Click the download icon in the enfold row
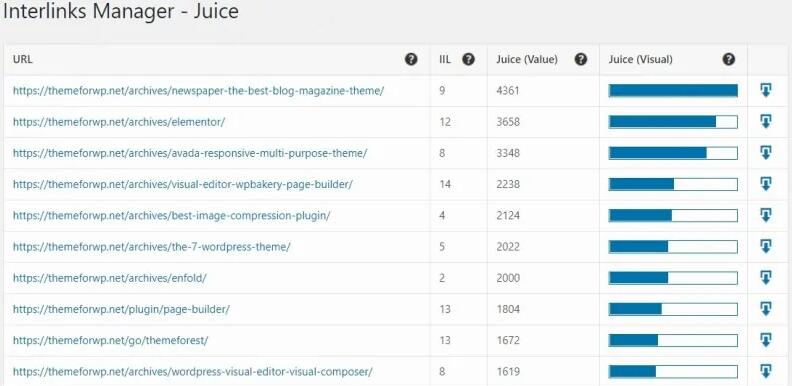The height and width of the screenshot is (386, 792). [x=766, y=278]
